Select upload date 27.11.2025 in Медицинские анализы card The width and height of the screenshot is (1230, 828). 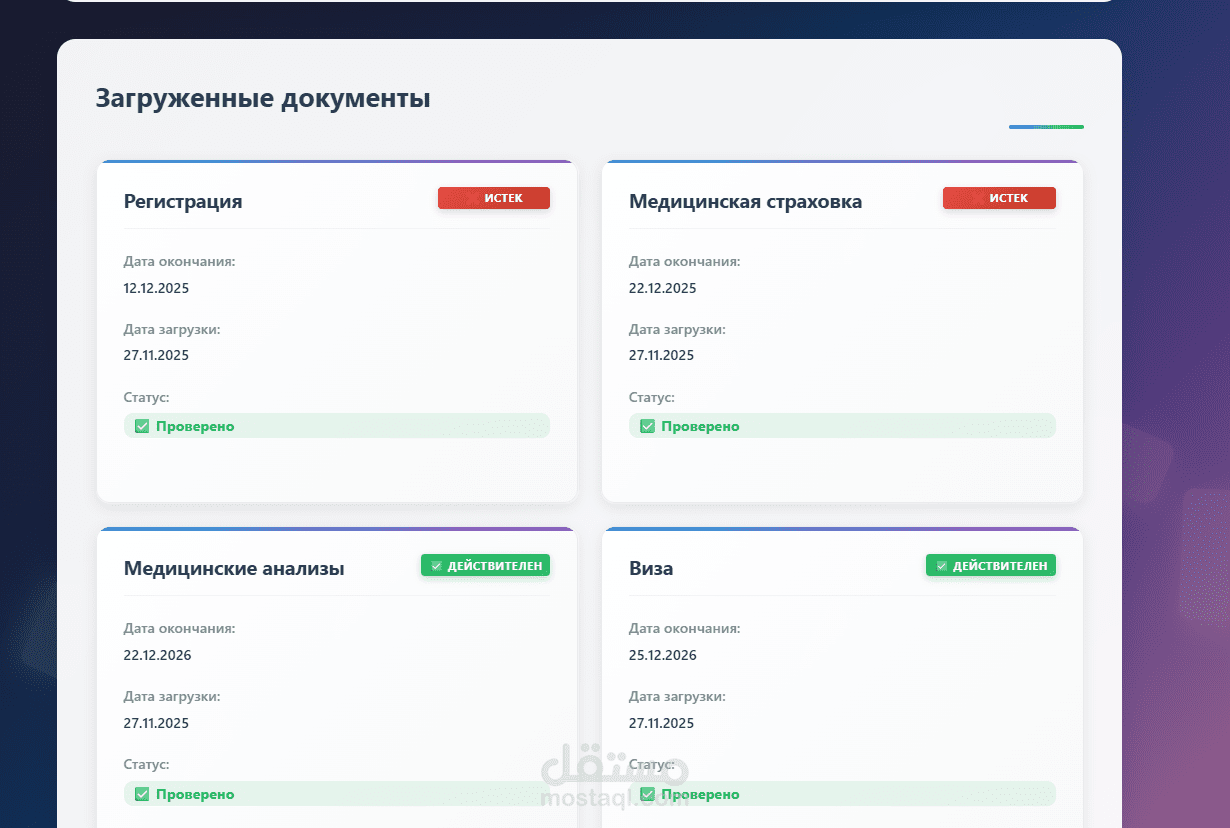156,723
